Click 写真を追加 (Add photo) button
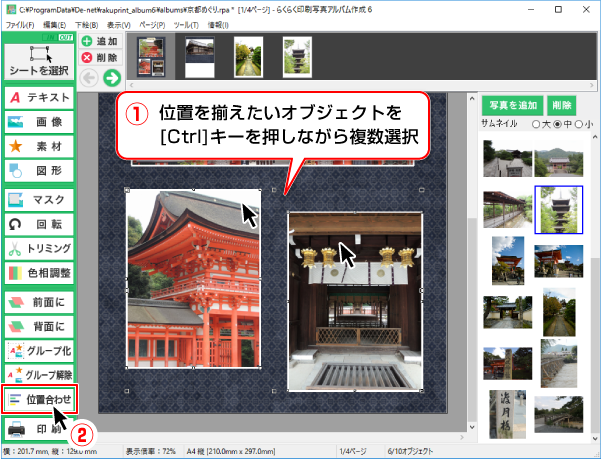This screenshot has height=459, width=601. [511, 104]
